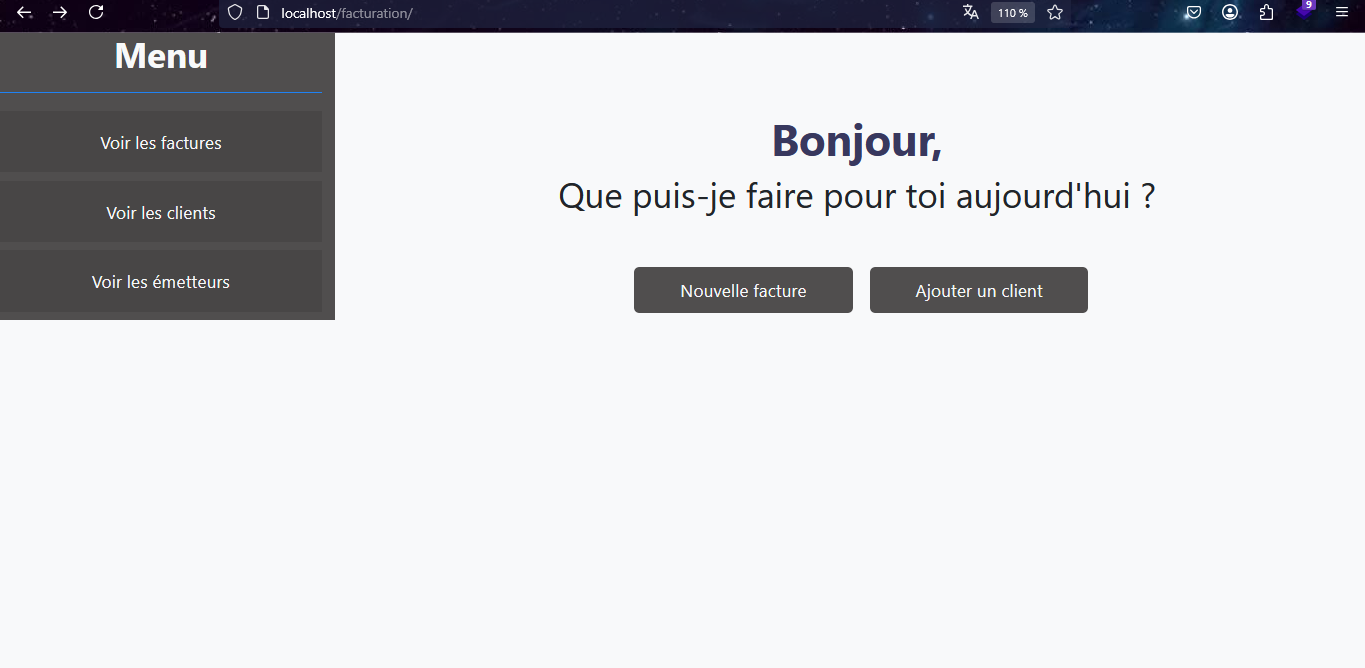
Task: Show site information page icon
Action: point(263,13)
